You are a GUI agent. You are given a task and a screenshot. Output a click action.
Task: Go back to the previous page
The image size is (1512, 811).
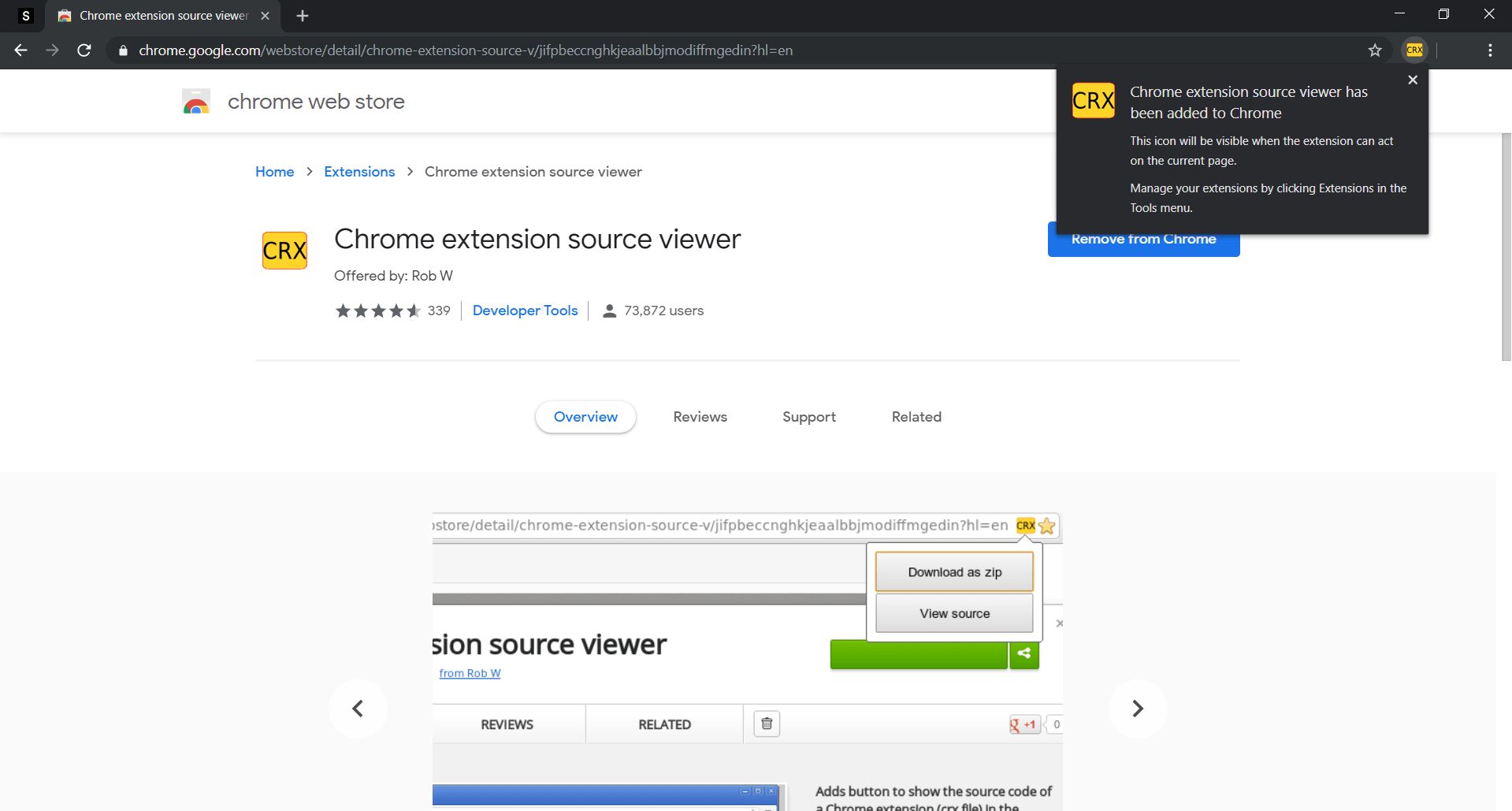click(21, 50)
